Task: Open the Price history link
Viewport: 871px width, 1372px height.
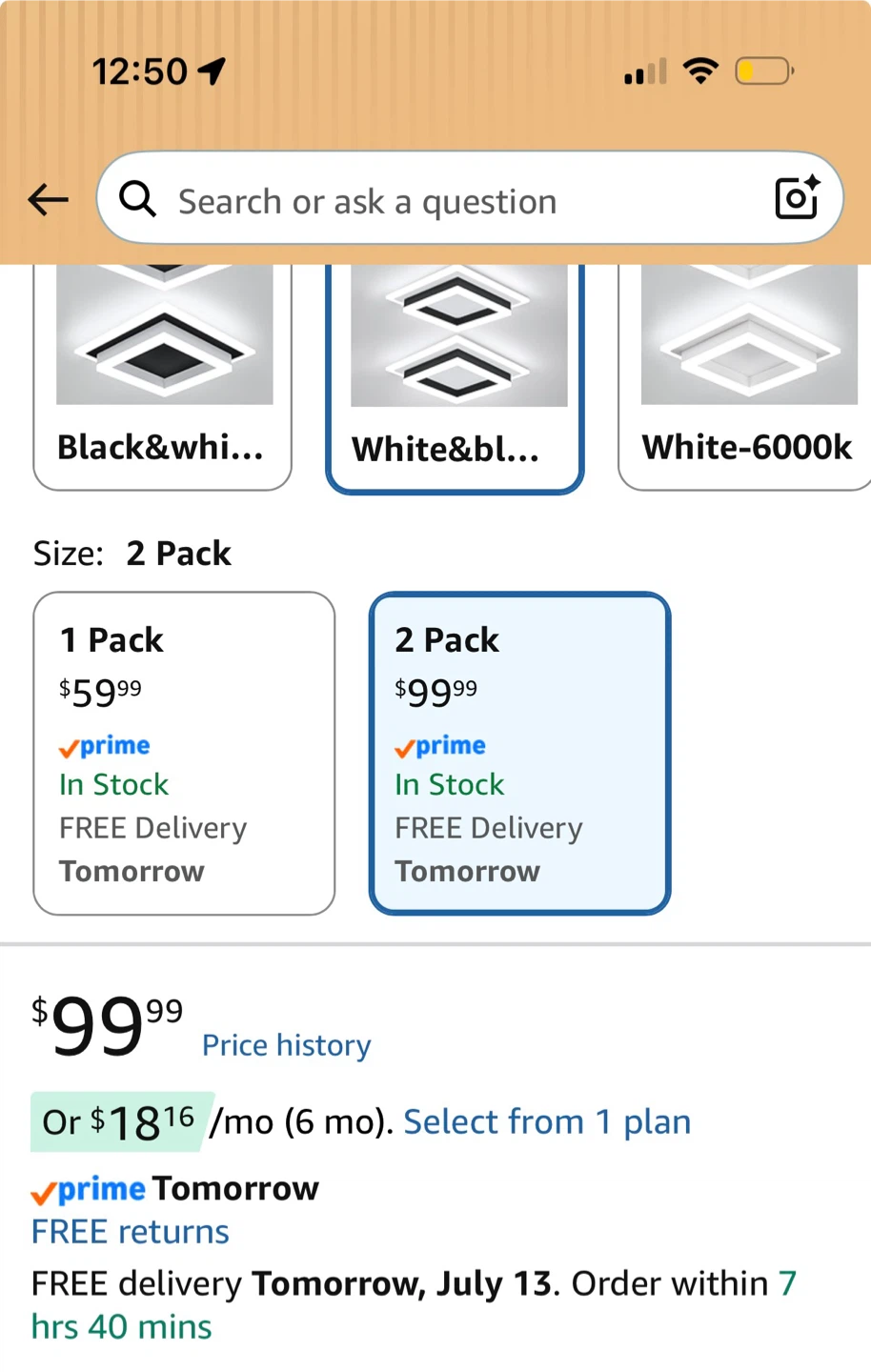Action: coord(286,1045)
